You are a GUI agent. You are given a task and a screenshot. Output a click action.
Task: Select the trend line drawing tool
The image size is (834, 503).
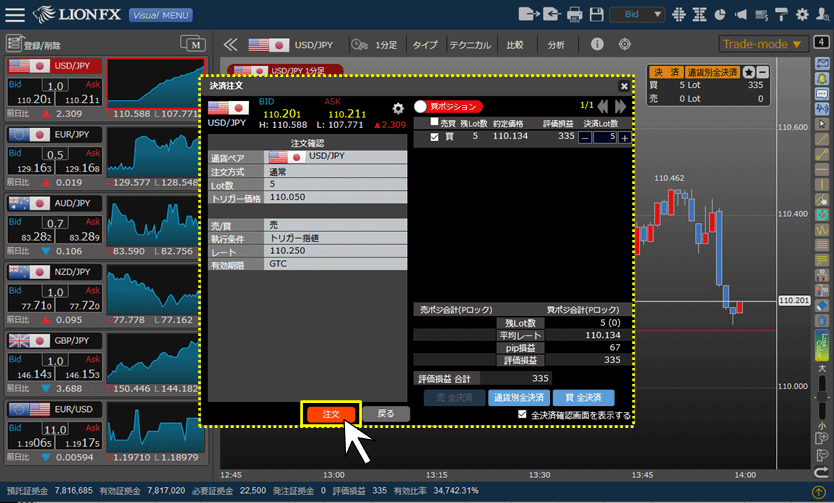coord(822,139)
